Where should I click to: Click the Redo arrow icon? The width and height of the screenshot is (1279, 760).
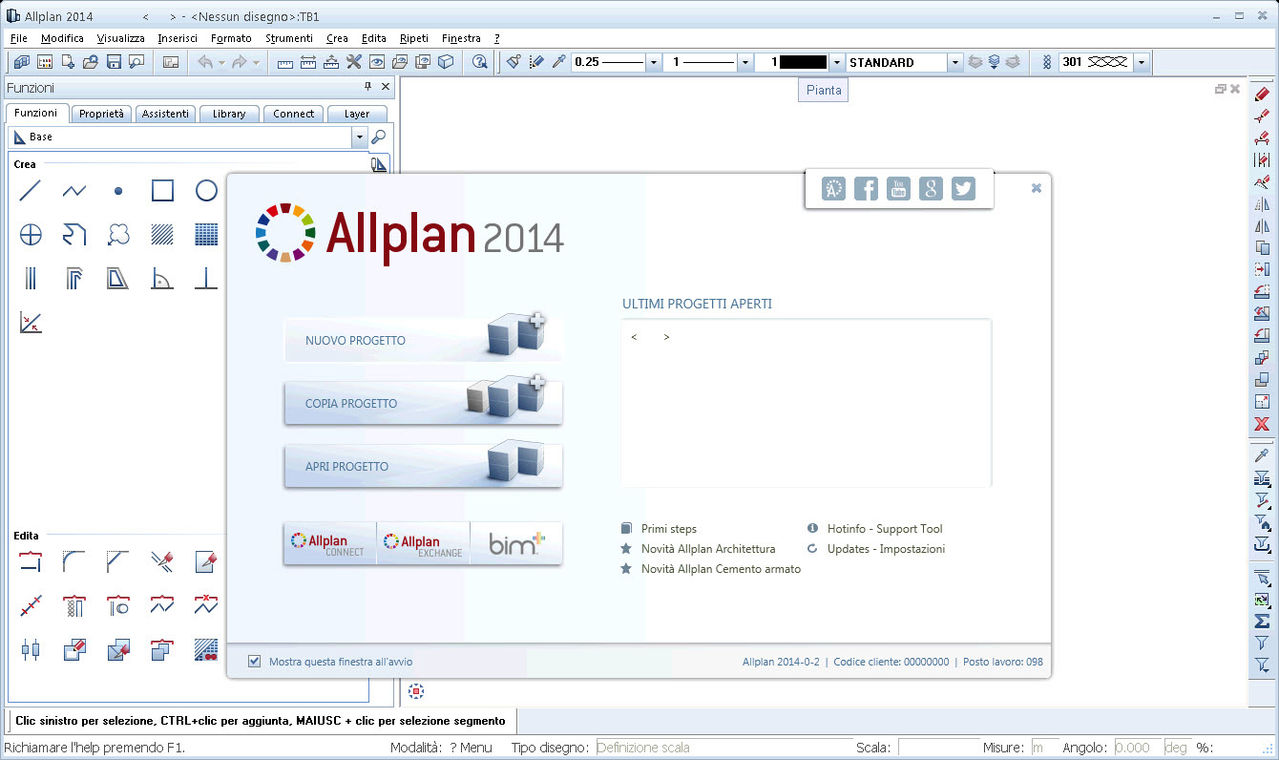(x=239, y=62)
